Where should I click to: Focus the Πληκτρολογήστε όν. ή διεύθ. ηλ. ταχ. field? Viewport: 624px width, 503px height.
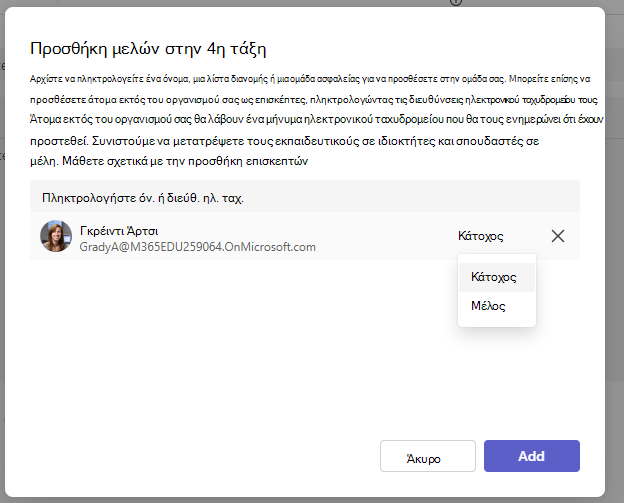[x=305, y=197]
